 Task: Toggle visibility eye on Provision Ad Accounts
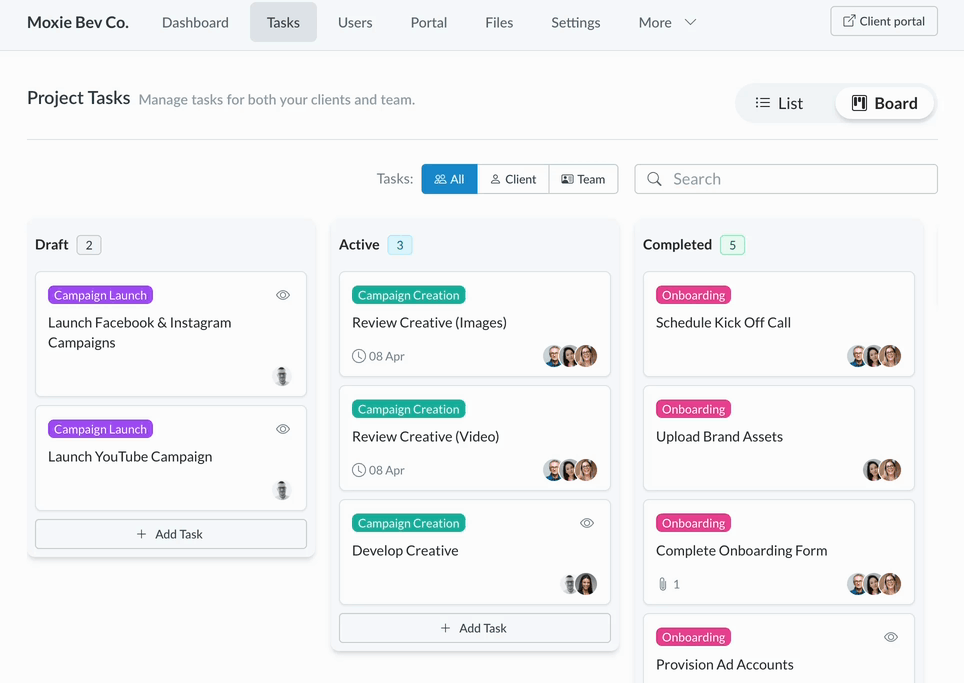tap(891, 637)
